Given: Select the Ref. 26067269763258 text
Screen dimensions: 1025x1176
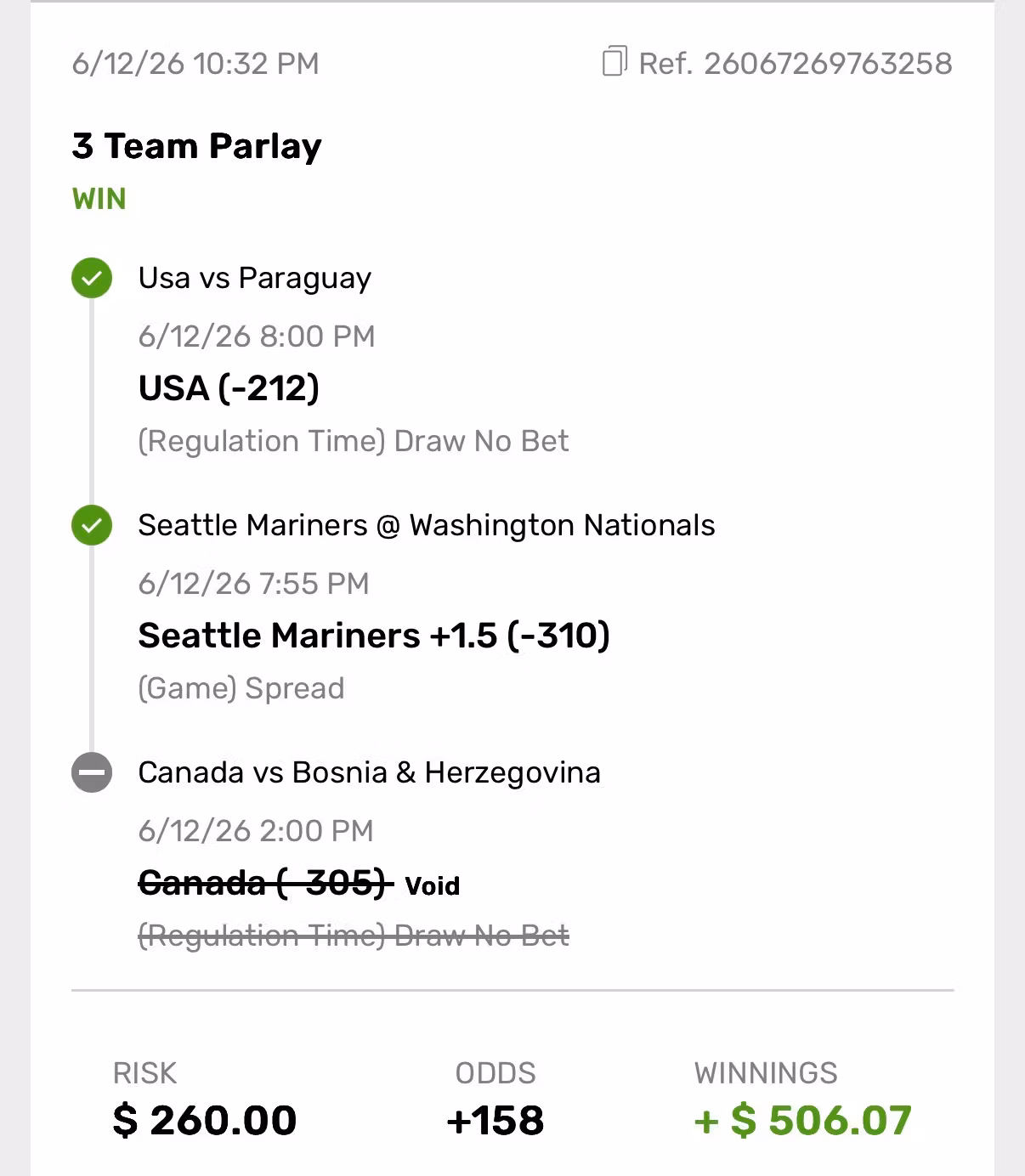Looking at the screenshot, I should point(796,64).
